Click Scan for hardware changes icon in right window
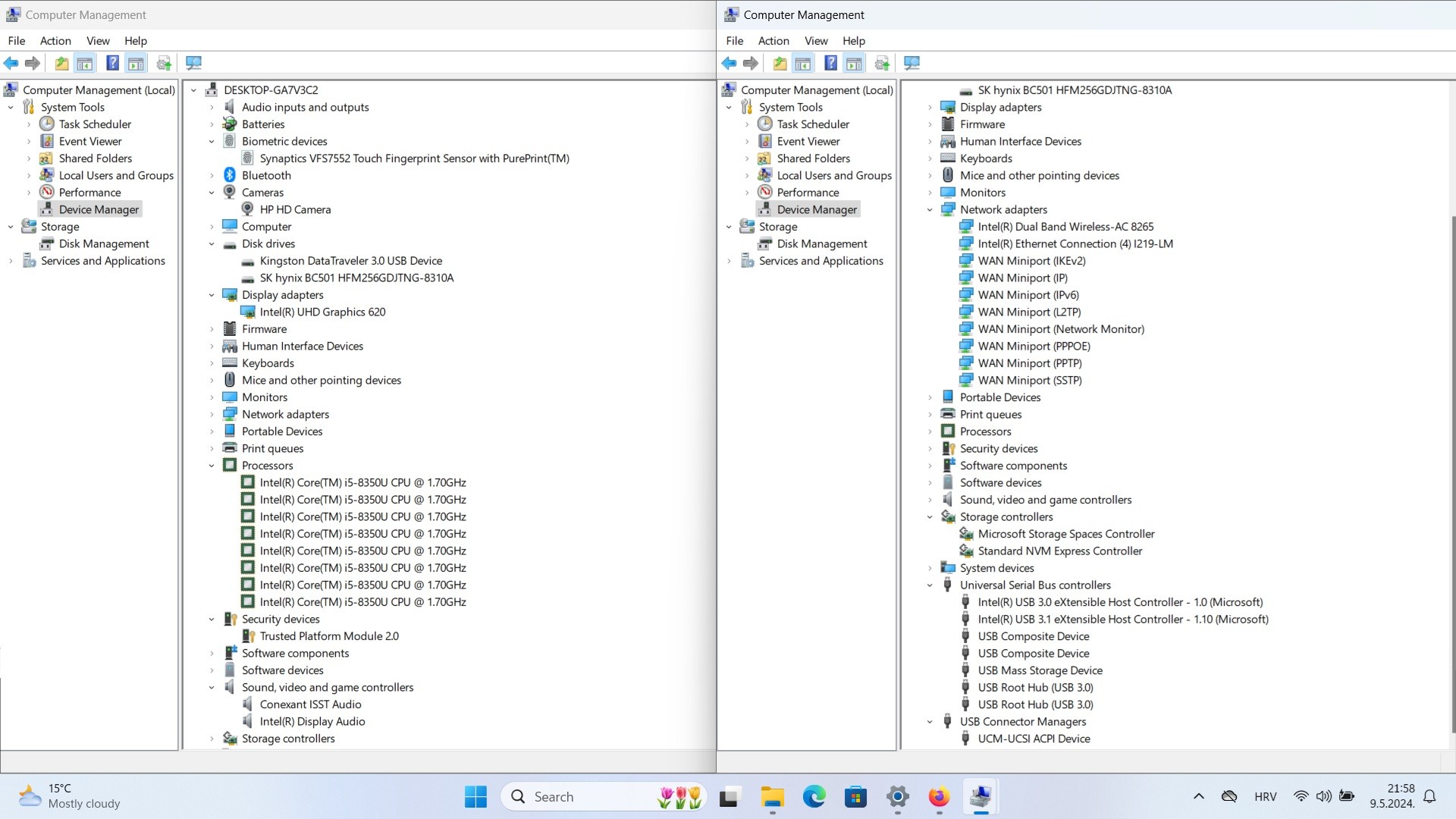 tap(912, 64)
